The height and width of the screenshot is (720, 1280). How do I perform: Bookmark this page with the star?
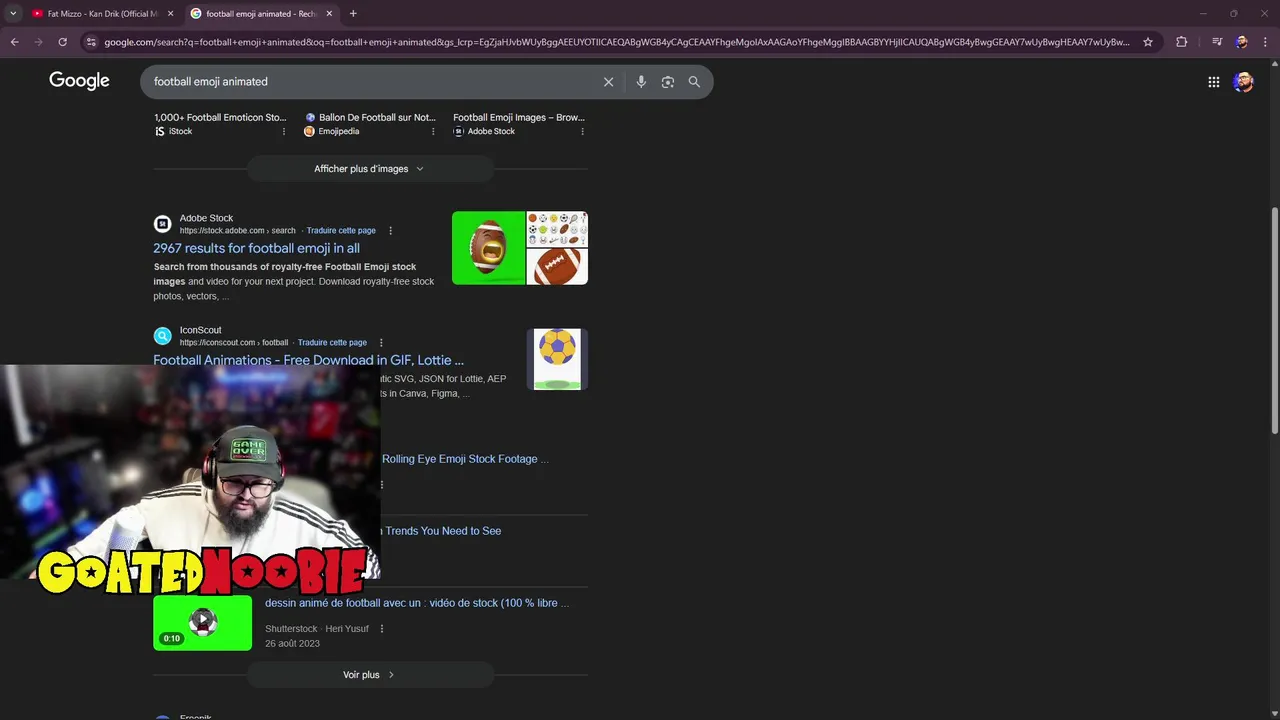click(1148, 42)
